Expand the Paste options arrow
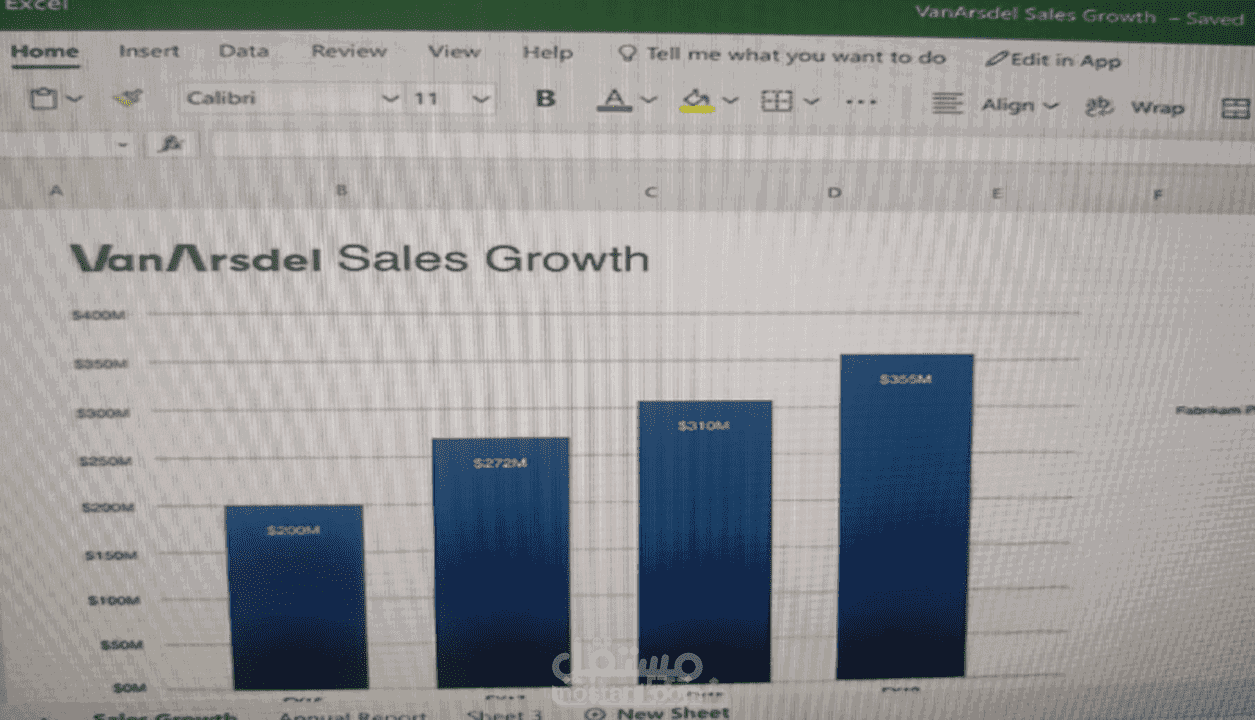 click(74, 99)
